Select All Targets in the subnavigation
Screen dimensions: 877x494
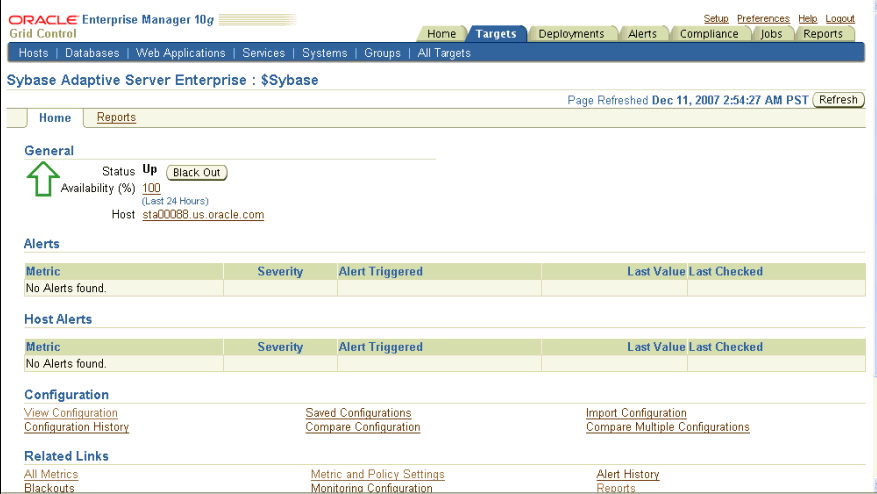(x=444, y=53)
